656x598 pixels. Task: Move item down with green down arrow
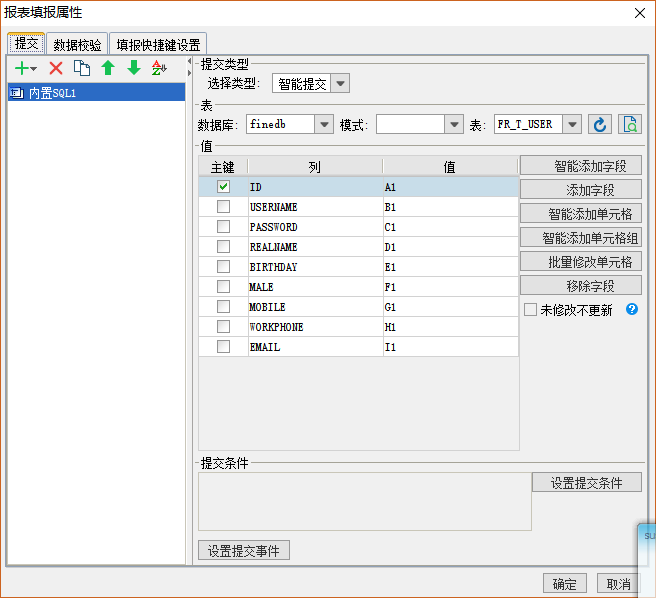[x=134, y=68]
